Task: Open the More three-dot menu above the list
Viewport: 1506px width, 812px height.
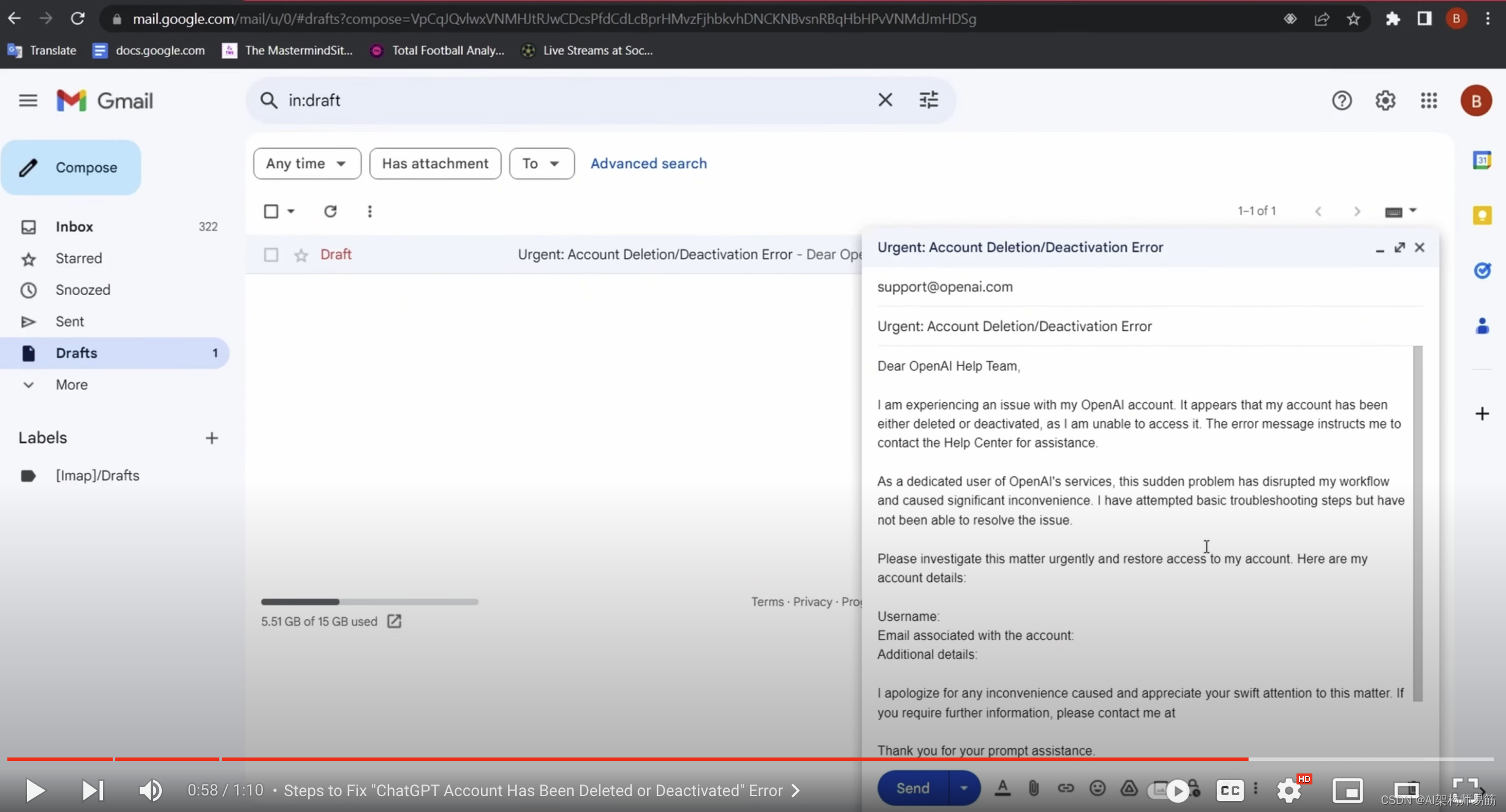Action: [x=369, y=211]
